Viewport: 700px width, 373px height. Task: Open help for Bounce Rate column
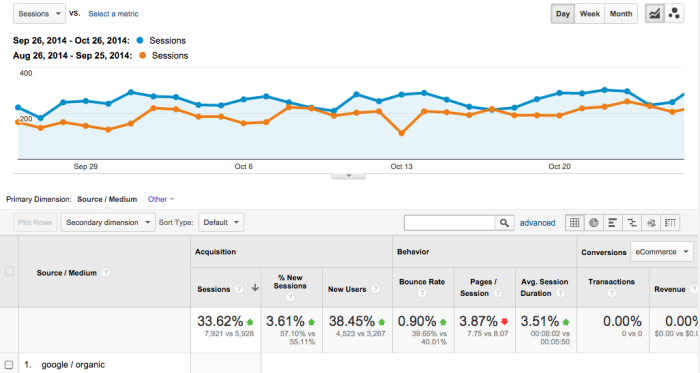422,293
